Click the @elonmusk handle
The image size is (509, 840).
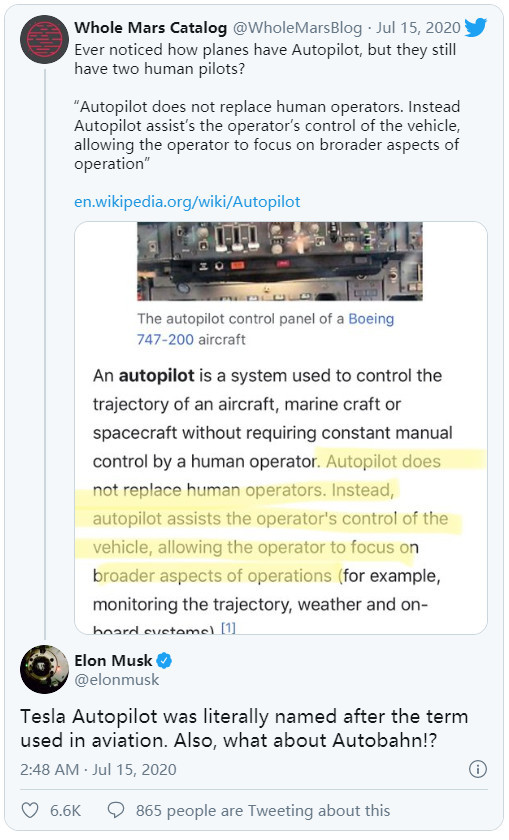point(117,679)
